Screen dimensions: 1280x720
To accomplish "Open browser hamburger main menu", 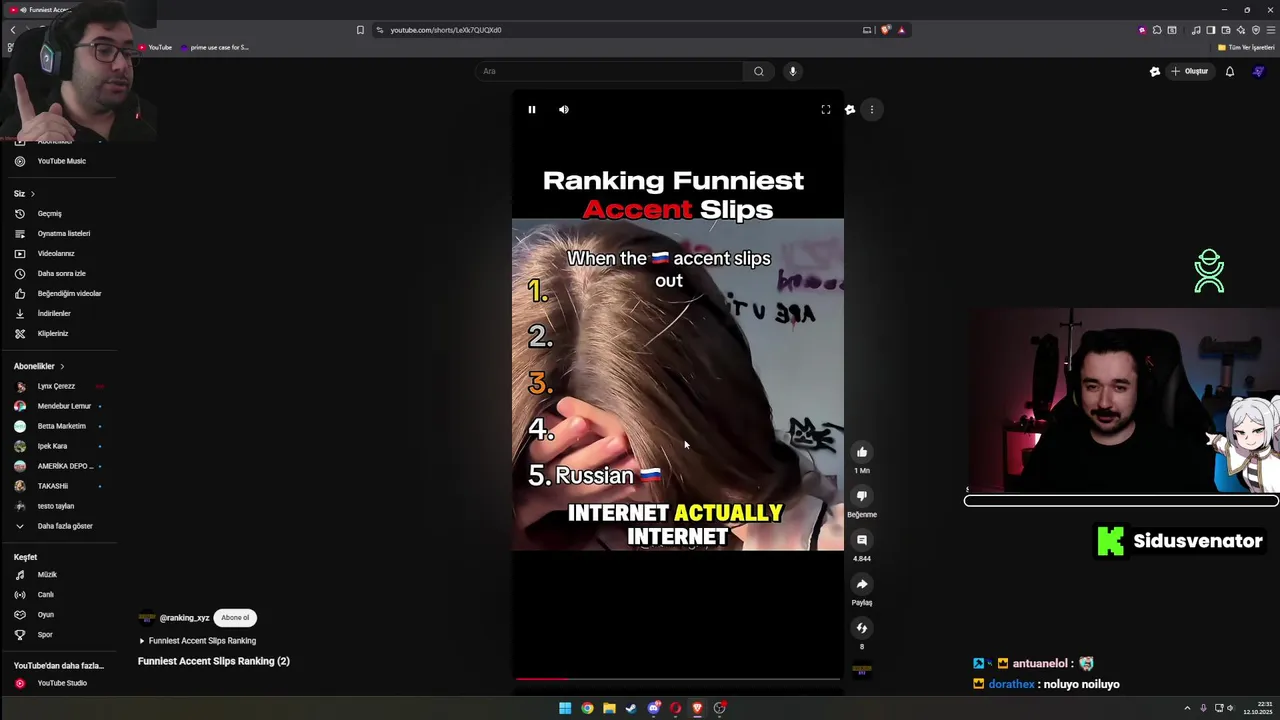I will 1271,30.
